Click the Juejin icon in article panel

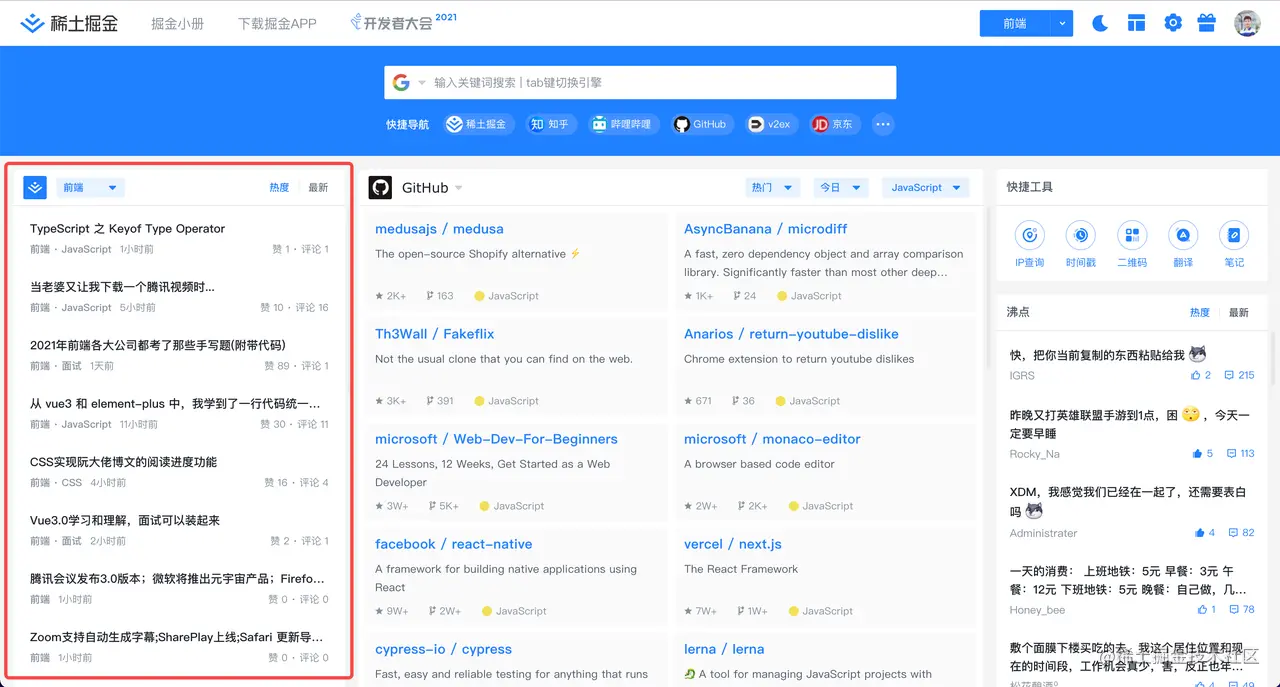pos(35,187)
